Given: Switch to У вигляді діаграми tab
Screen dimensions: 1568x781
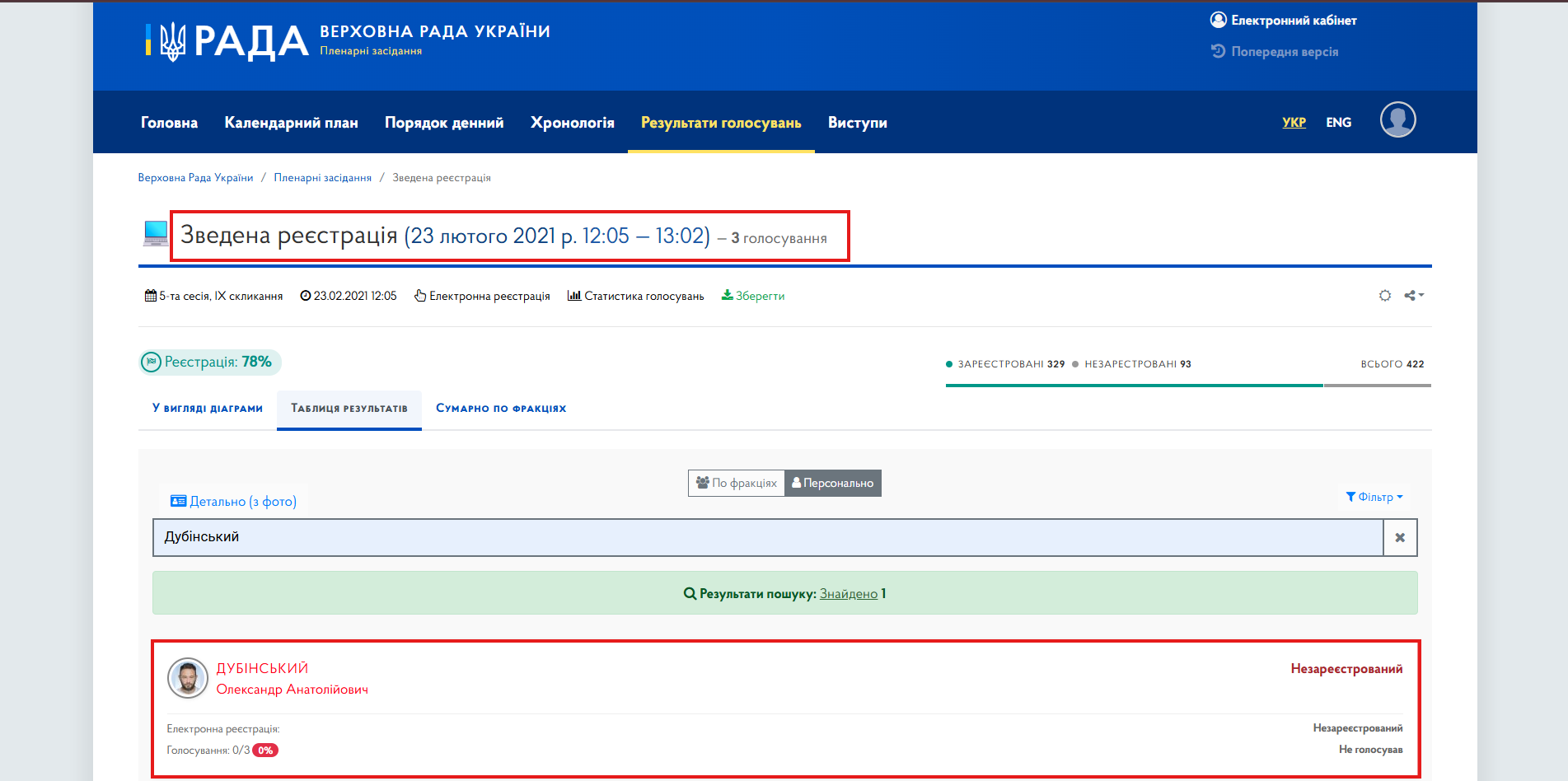Looking at the screenshot, I should coord(208,408).
